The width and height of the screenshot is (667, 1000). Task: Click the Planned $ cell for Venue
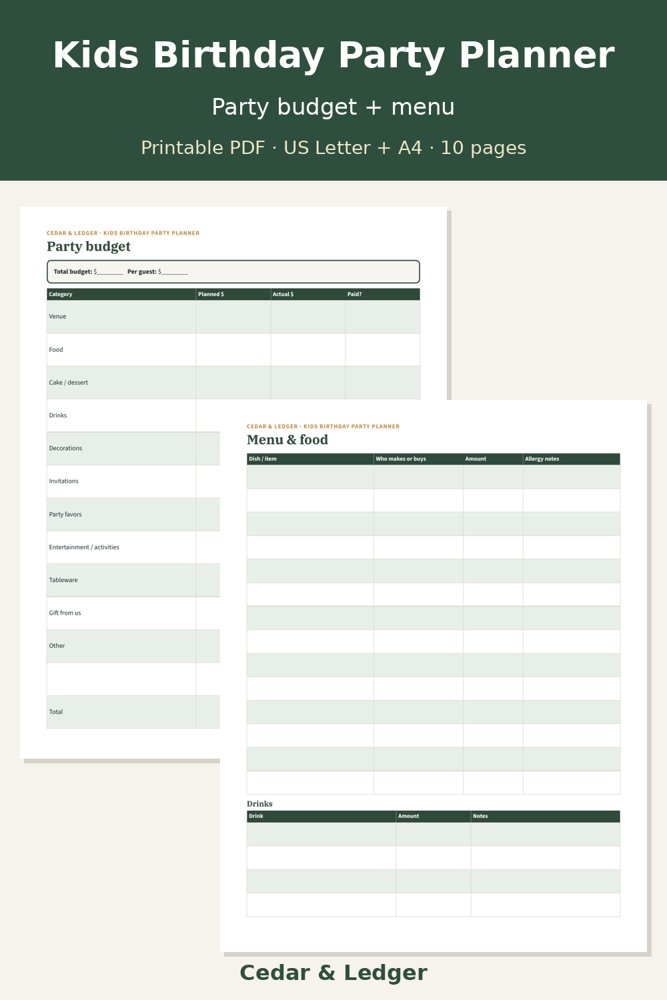(233, 316)
